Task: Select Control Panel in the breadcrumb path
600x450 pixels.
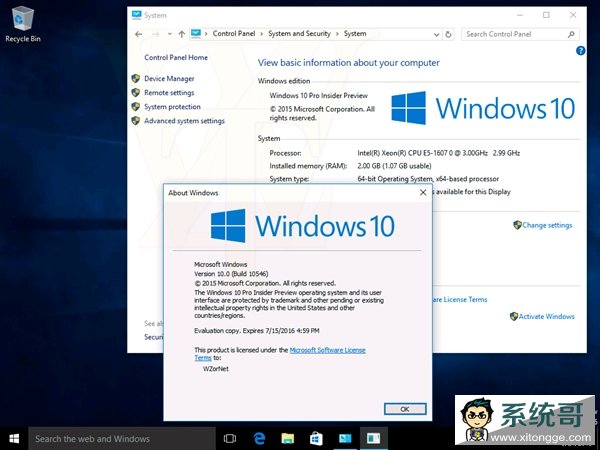Action: (234, 34)
